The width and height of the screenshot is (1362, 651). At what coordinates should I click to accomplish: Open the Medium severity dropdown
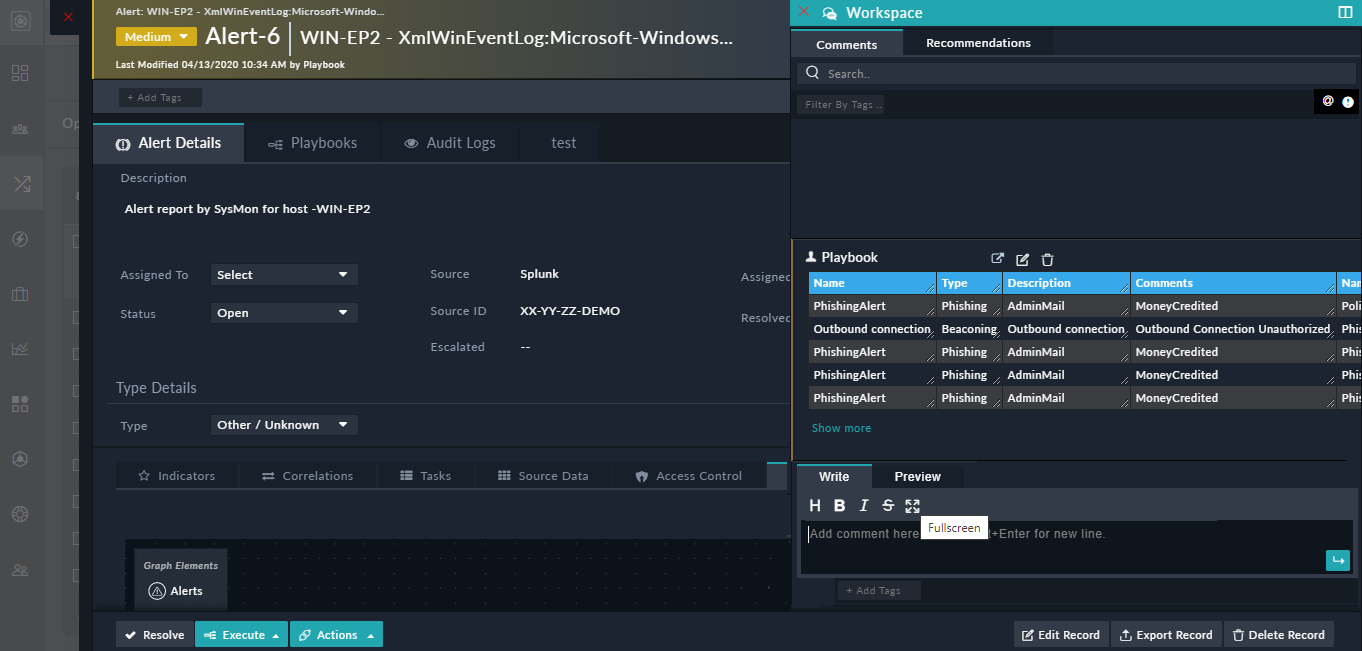coord(155,34)
